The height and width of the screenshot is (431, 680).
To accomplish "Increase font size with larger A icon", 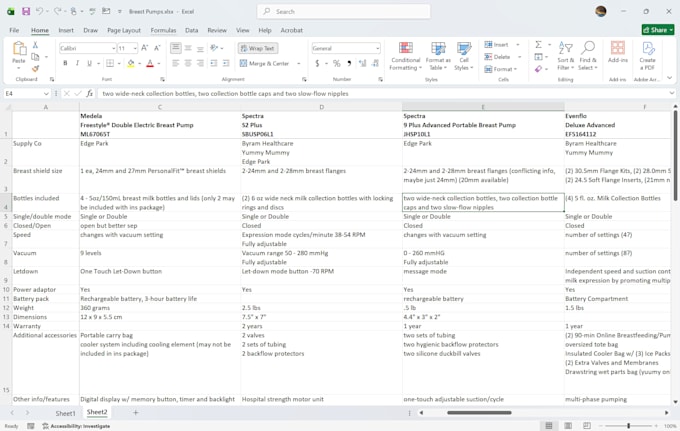I will (144, 48).
